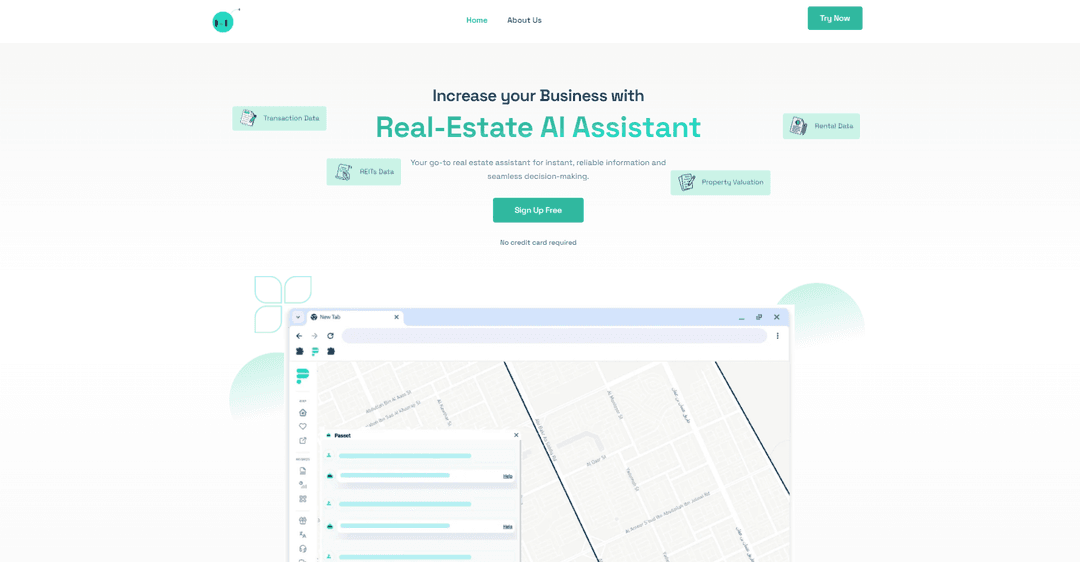Close the New Tab browser tab
1080x562 pixels.
click(x=396, y=318)
